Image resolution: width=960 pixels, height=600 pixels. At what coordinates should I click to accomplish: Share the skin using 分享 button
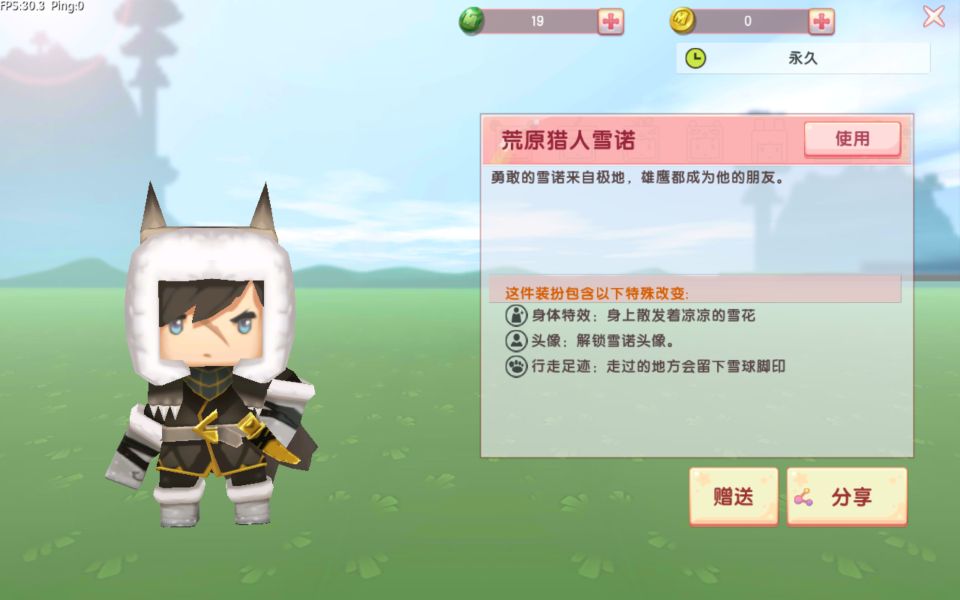point(847,497)
